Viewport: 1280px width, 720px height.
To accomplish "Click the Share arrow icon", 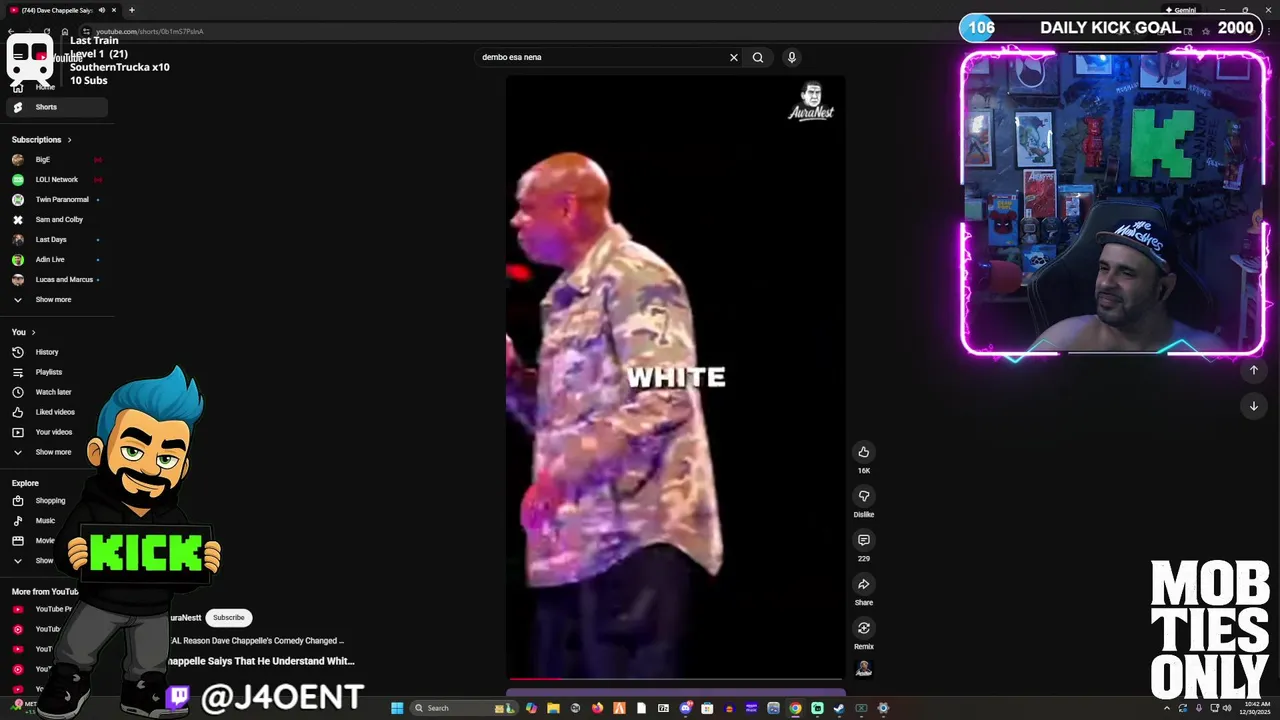I will (x=864, y=584).
